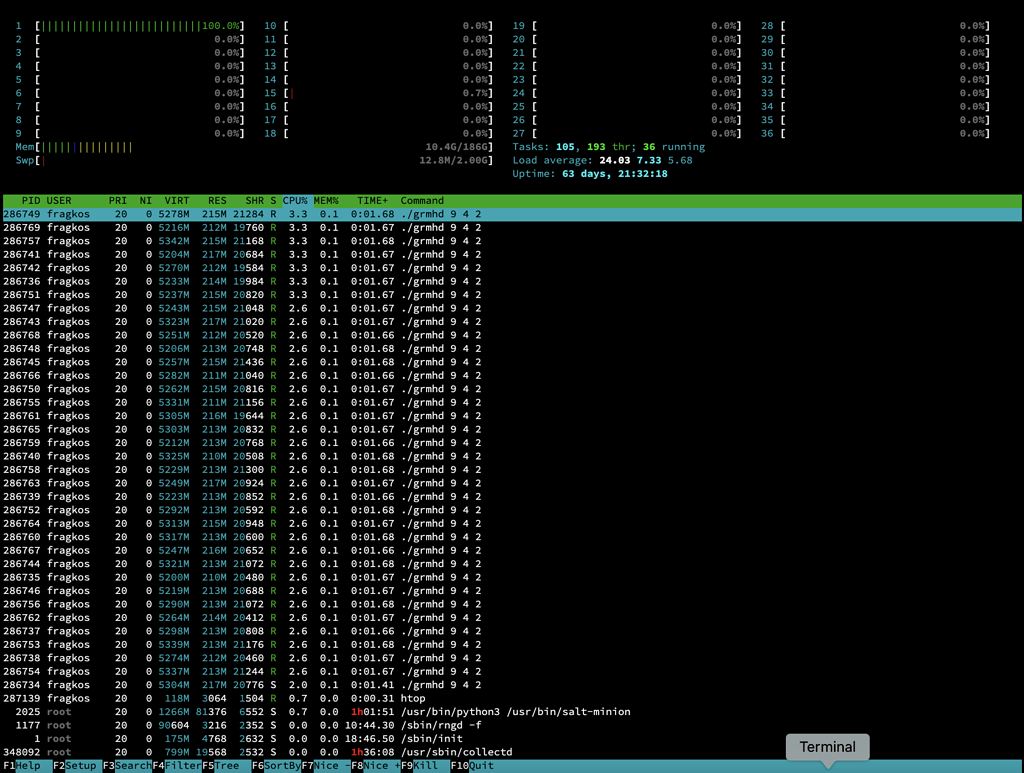This screenshot has height=773, width=1024.
Task: Select process row PID 286743
Action: (x=512, y=322)
